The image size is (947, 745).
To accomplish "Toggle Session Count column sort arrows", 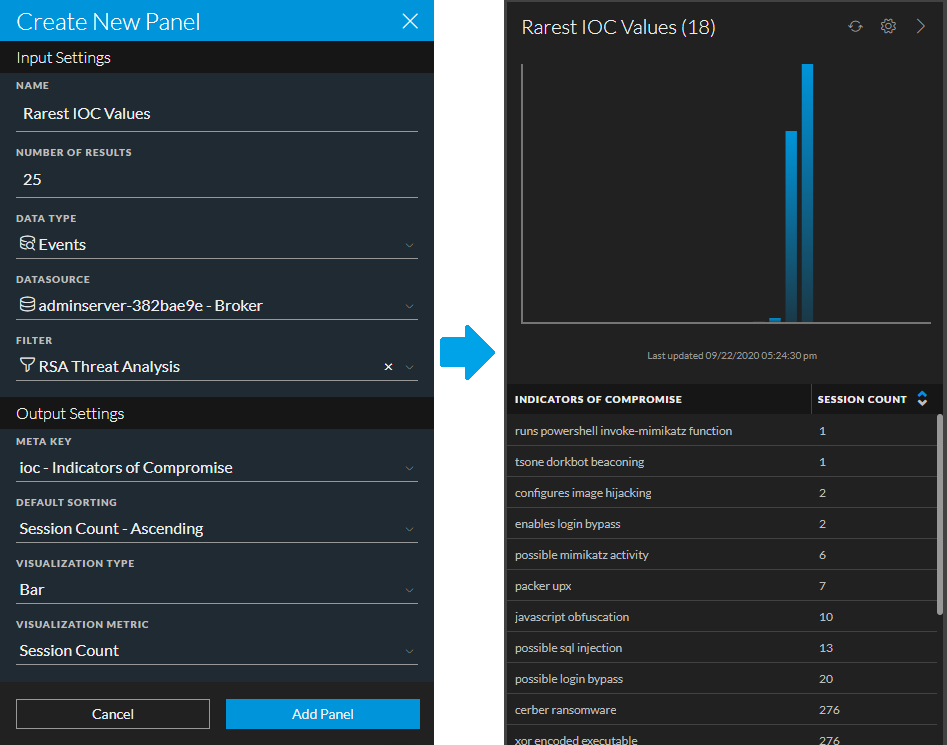I will tap(922, 399).
